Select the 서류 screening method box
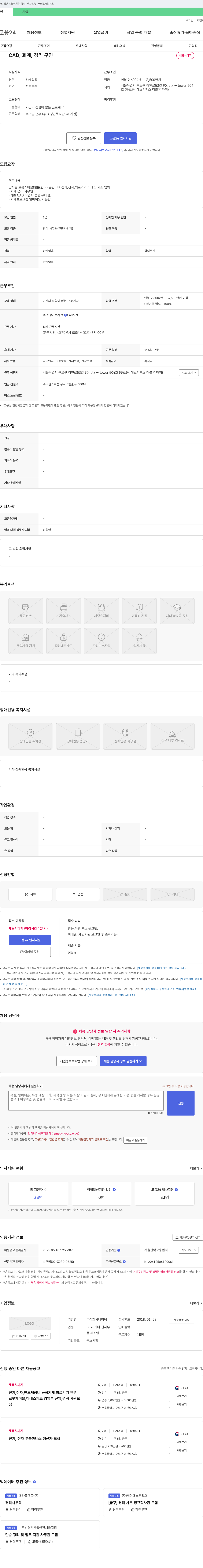203x1568 pixels. (30, 894)
